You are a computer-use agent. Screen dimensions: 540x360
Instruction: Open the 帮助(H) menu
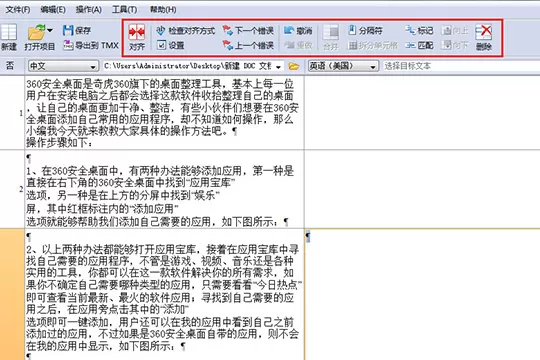point(163,9)
